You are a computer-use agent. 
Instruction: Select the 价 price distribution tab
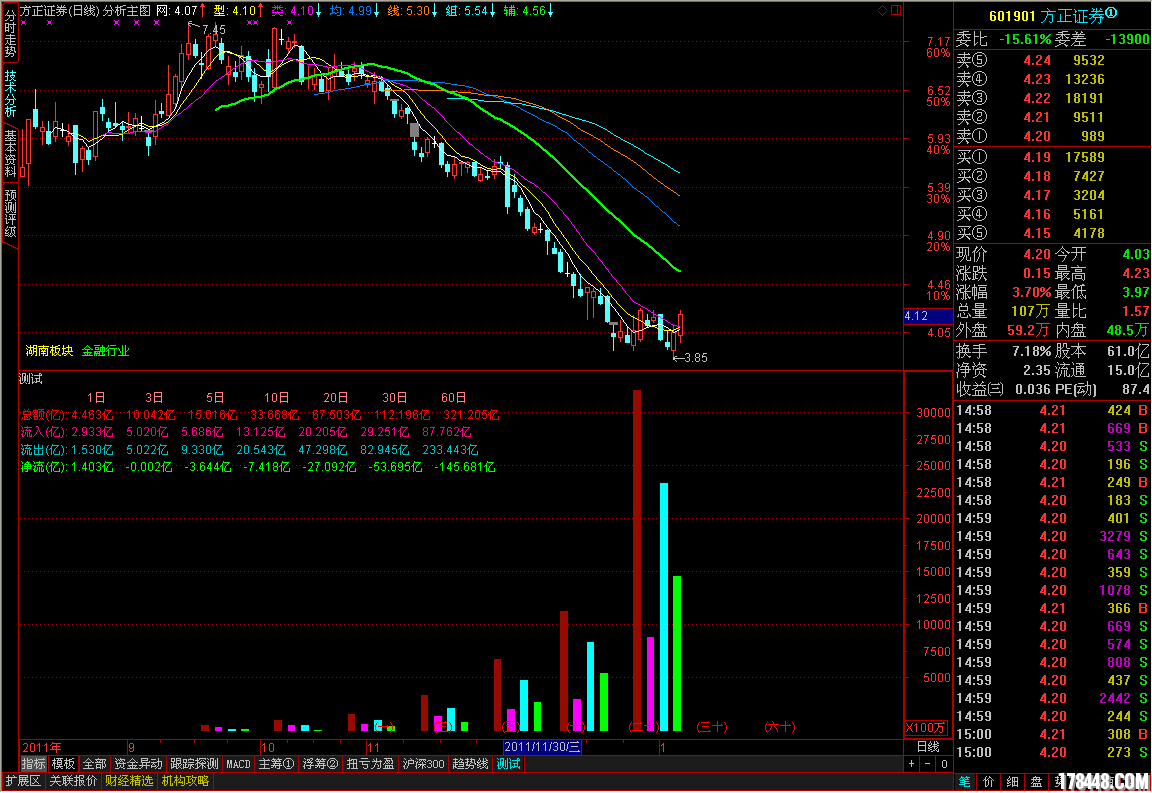988,782
